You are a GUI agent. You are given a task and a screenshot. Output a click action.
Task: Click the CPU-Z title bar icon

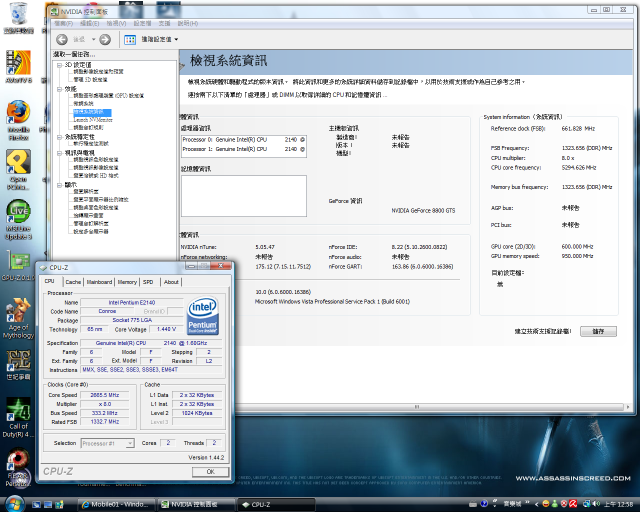click(43, 268)
